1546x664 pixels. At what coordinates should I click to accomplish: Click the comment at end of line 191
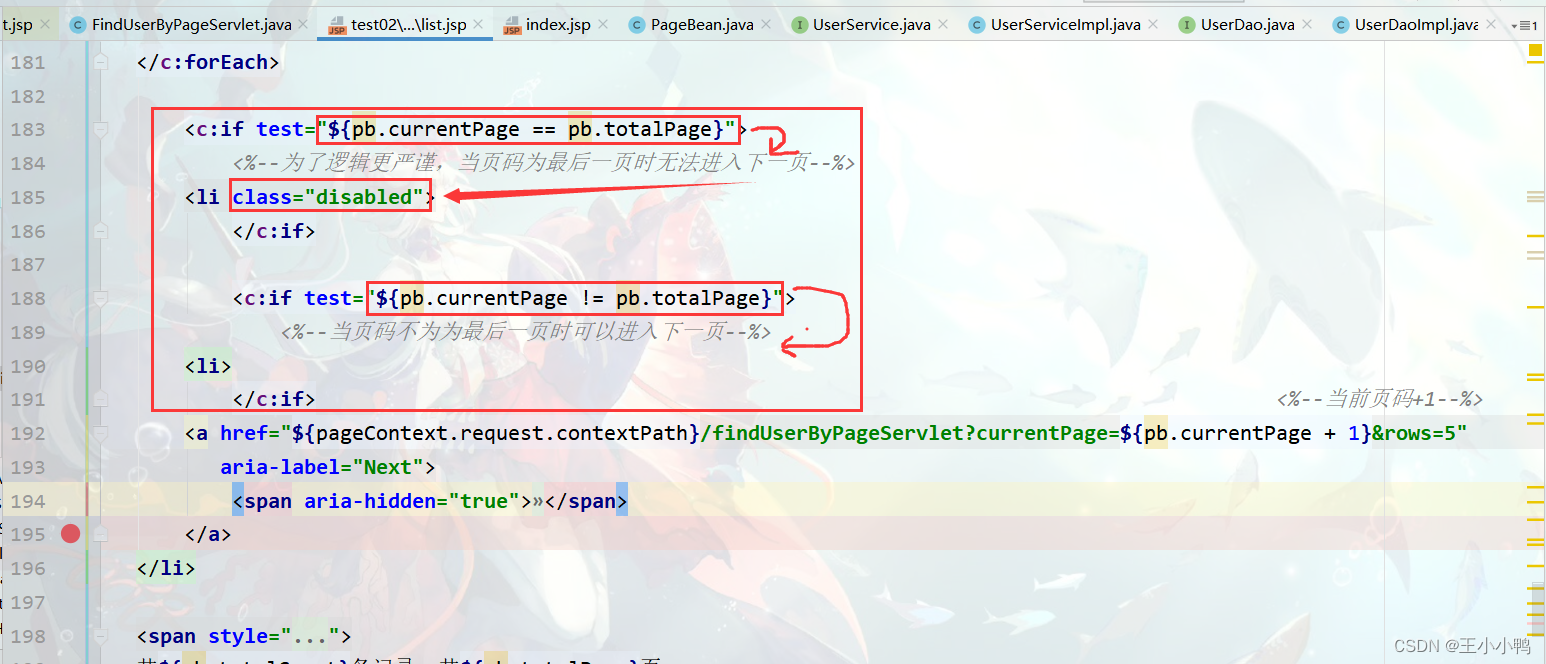tap(1380, 399)
